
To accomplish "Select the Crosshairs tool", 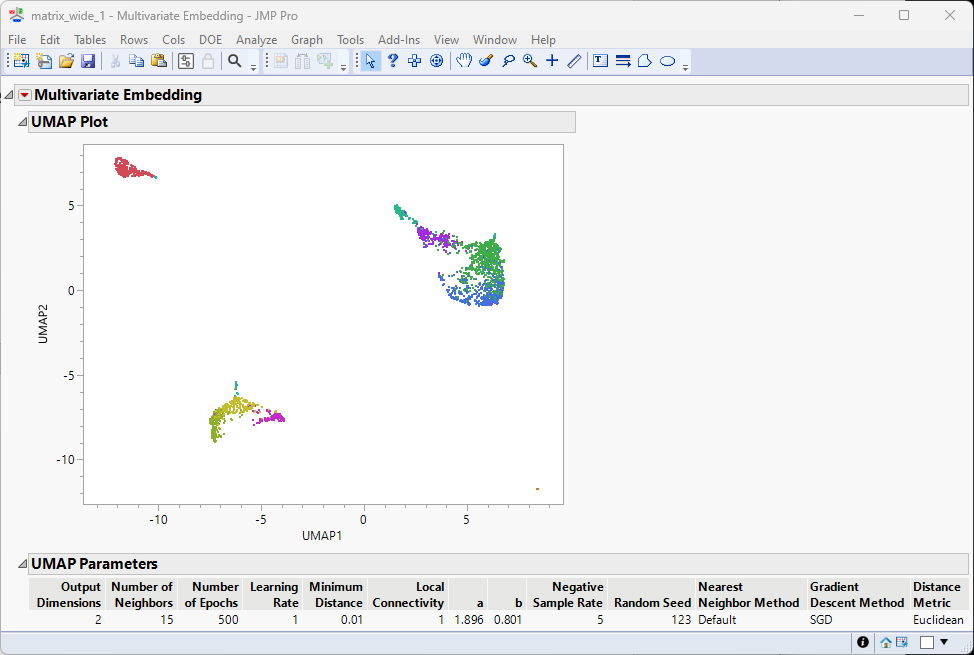I will (552, 61).
